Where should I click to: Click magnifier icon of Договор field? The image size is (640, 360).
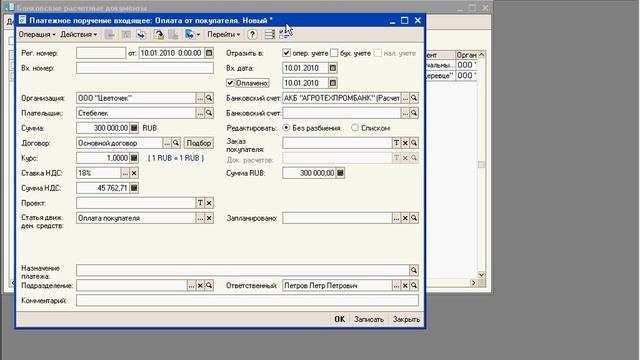(176, 143)
